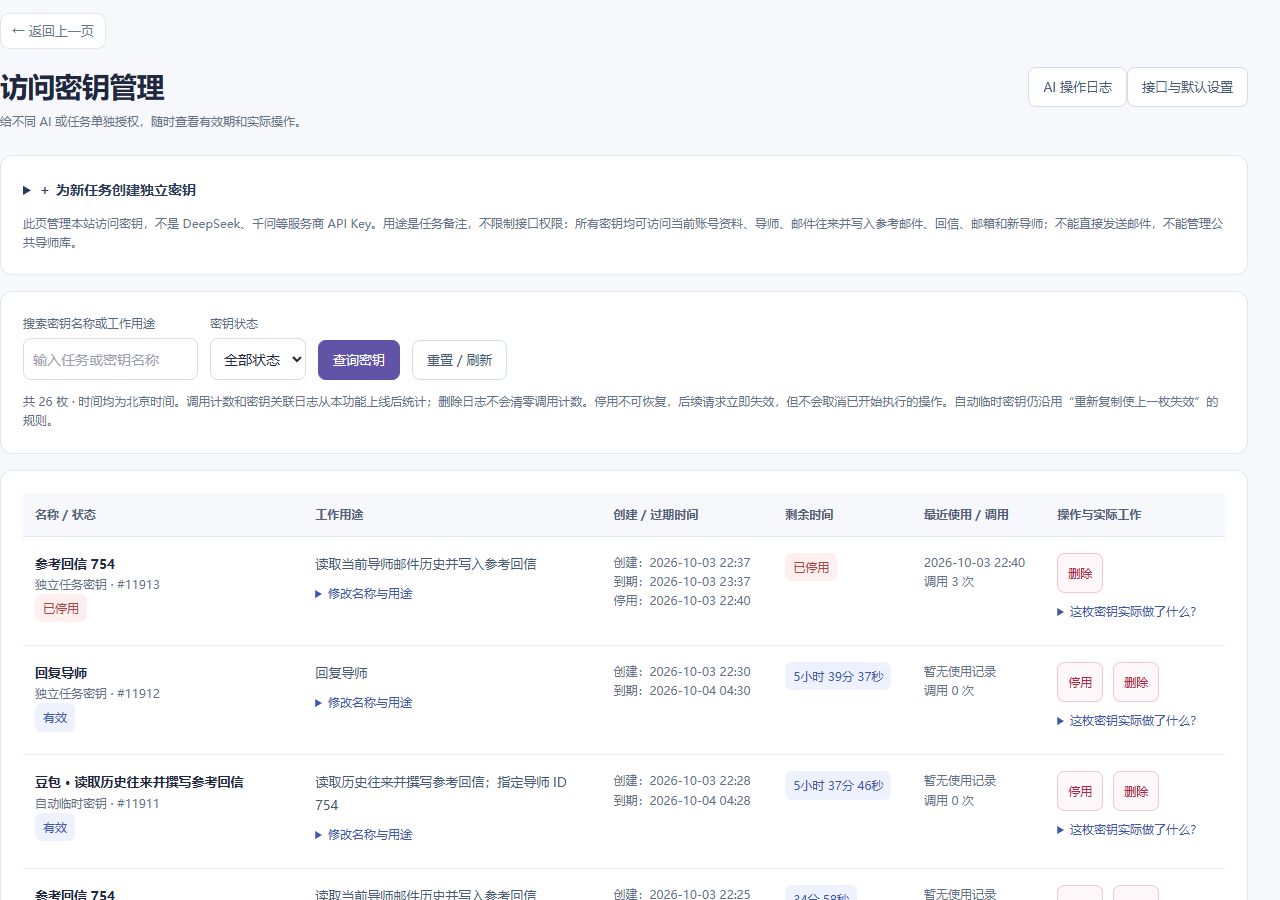Go back via 返回上一页 button
1280x900 pixels.
53,31
